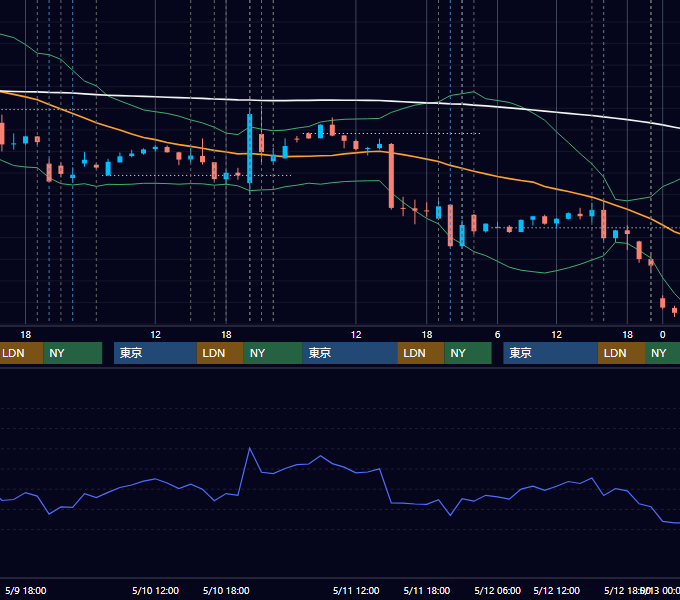Viewport: 680px width, 600px height.
Task: Click the hour label '6' on price chart axis
Action: 497,335
